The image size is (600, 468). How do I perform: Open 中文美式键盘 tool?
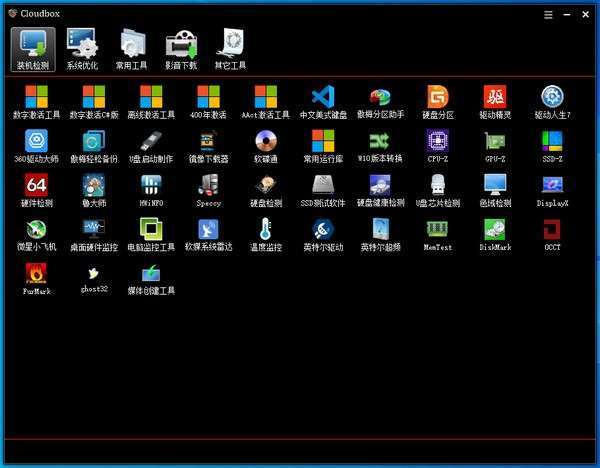pyautogui.click(x=323, y=102)
